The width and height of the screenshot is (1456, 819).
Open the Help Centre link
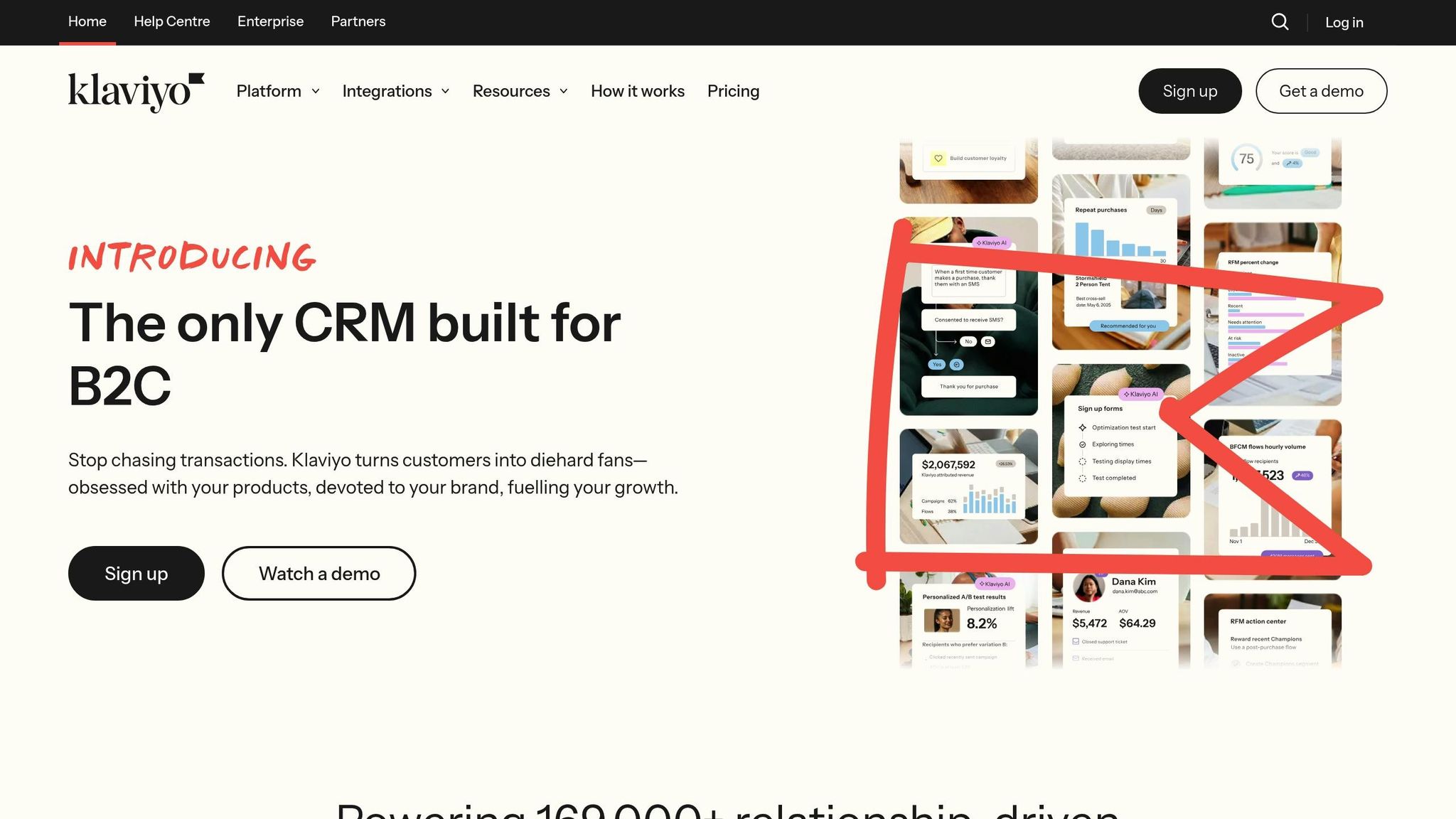(172, 21)
